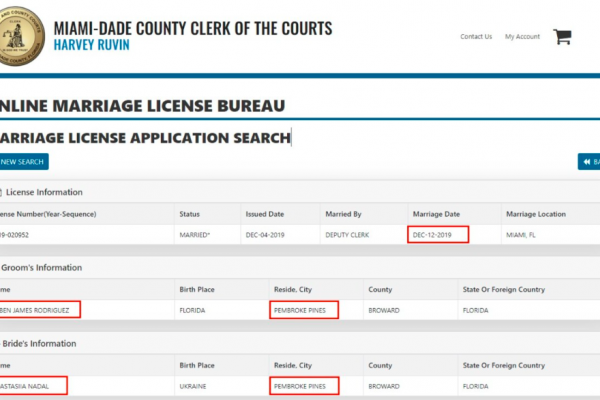The height and width of the screenshot is (400, 600).
Task: Click the Bride's Information section header
Action: (x=39, y=343)
